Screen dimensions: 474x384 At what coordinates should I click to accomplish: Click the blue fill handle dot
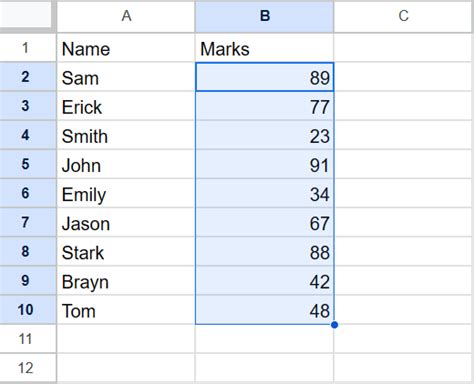[x=334, y=325]
